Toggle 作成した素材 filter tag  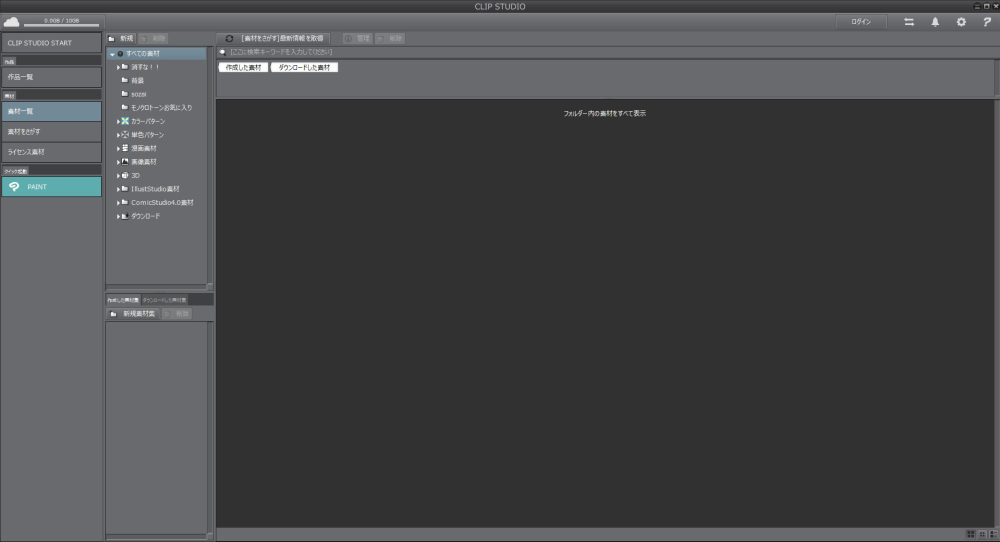coord(244,68)
